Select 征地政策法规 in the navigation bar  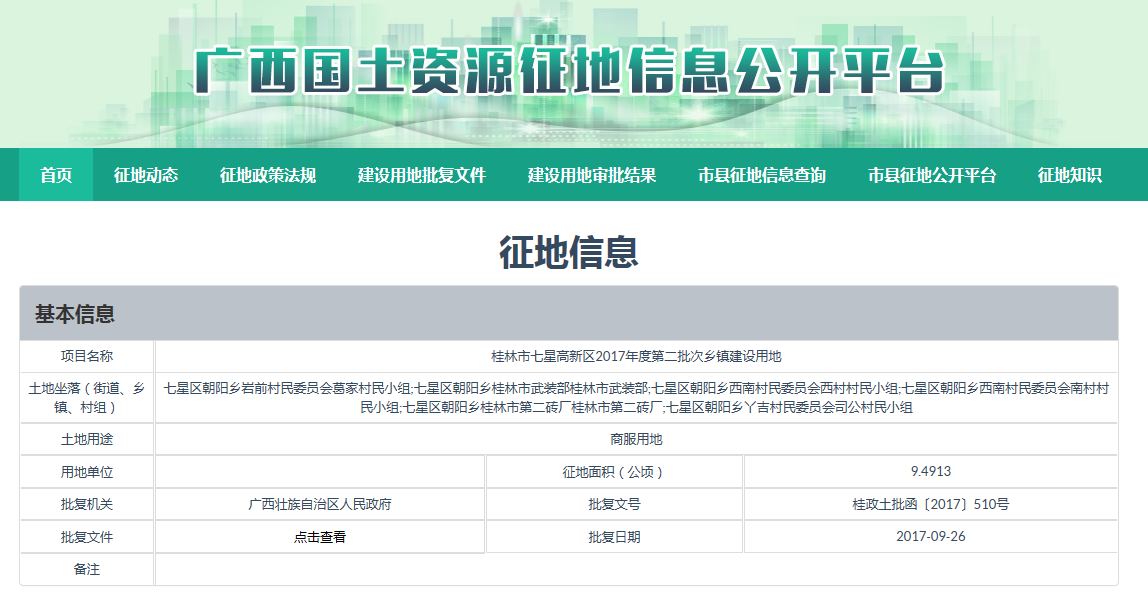pyautogui.click(x=268, y=175)
